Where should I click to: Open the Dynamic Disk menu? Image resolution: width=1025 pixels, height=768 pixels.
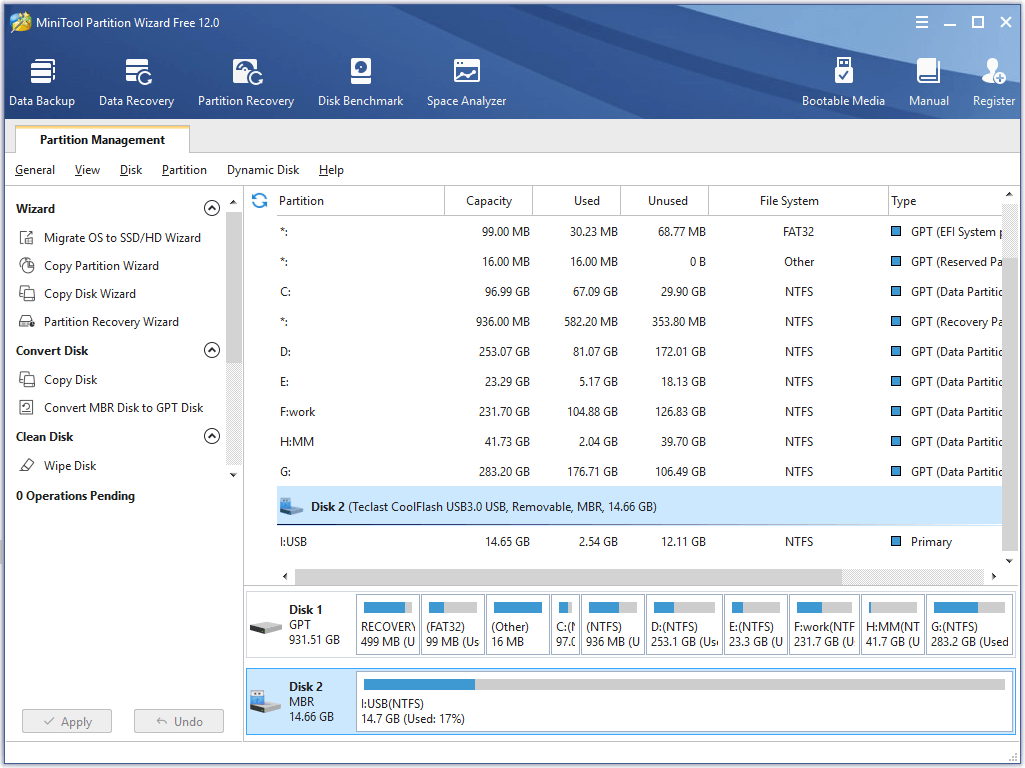pyautogui.click(x=263, y=170)
